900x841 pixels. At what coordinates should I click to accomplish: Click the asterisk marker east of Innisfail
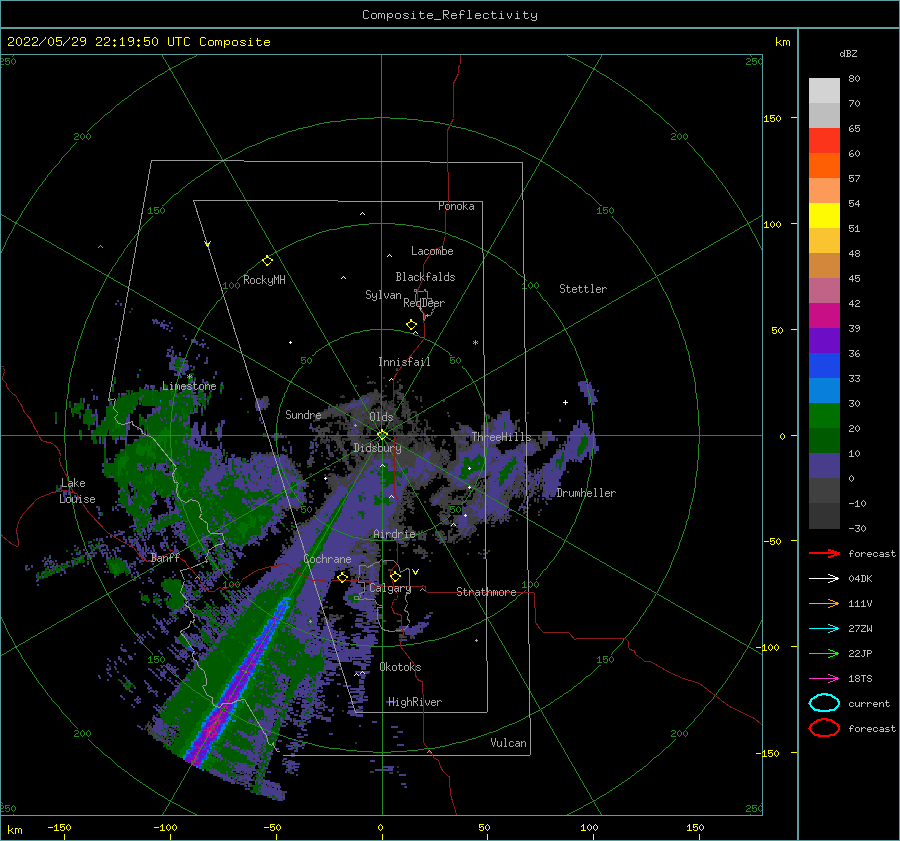[x=475, y=343]
